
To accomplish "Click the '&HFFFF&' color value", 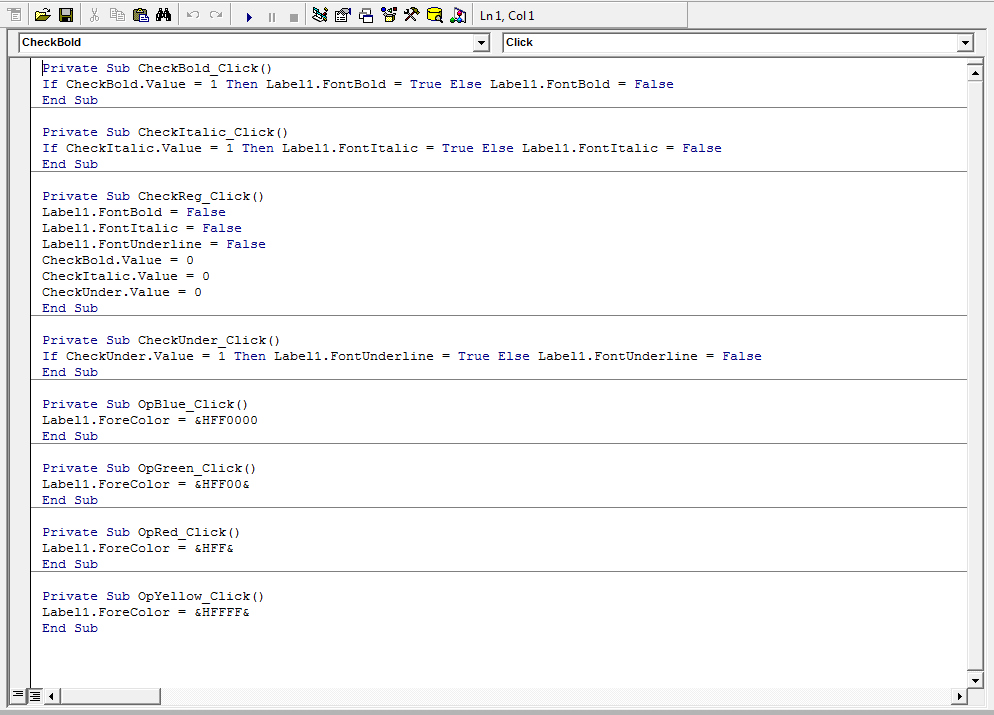I will (222, 612).
